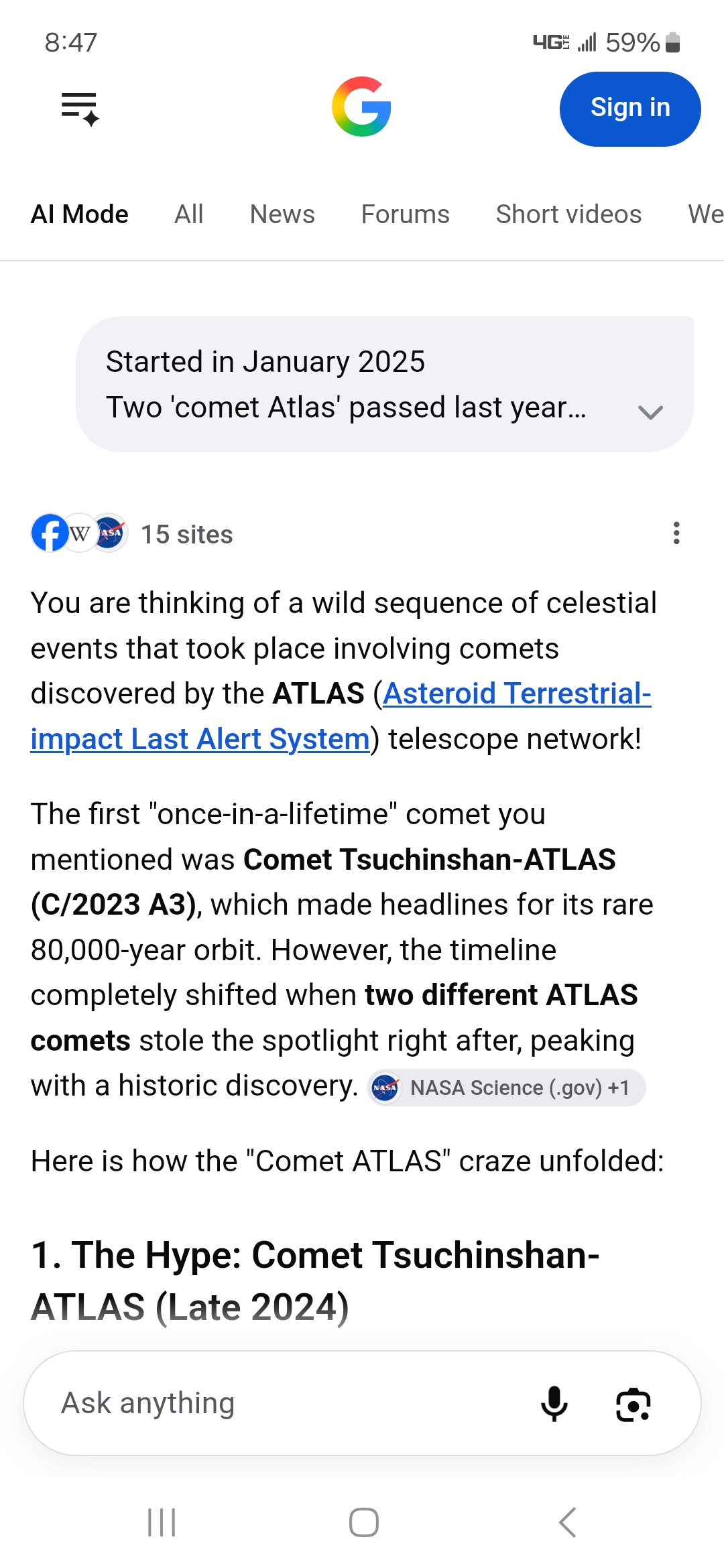
Task: Open the NASA Science (.gov) +1 citation chip
Action: 506,1087
